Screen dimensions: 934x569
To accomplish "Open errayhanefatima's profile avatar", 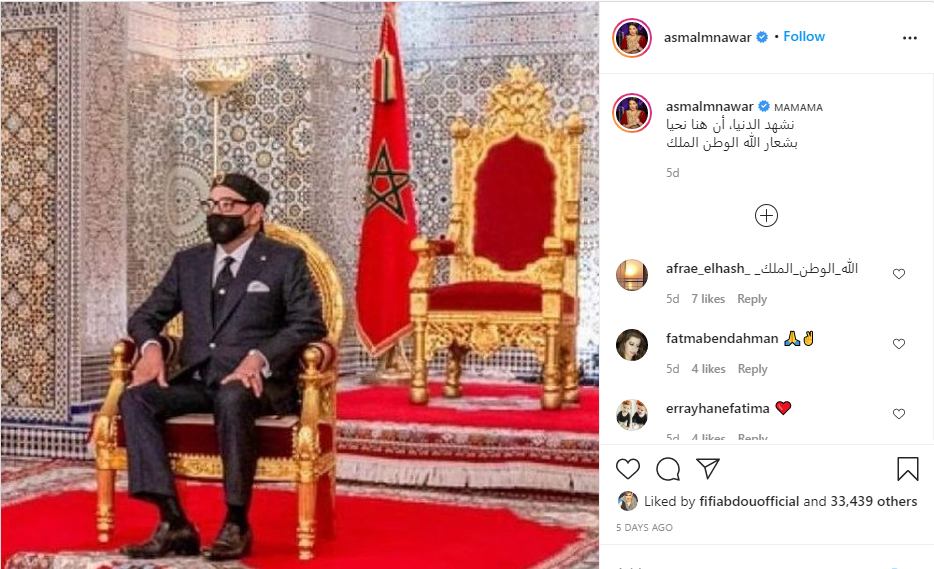I will 631,415.
